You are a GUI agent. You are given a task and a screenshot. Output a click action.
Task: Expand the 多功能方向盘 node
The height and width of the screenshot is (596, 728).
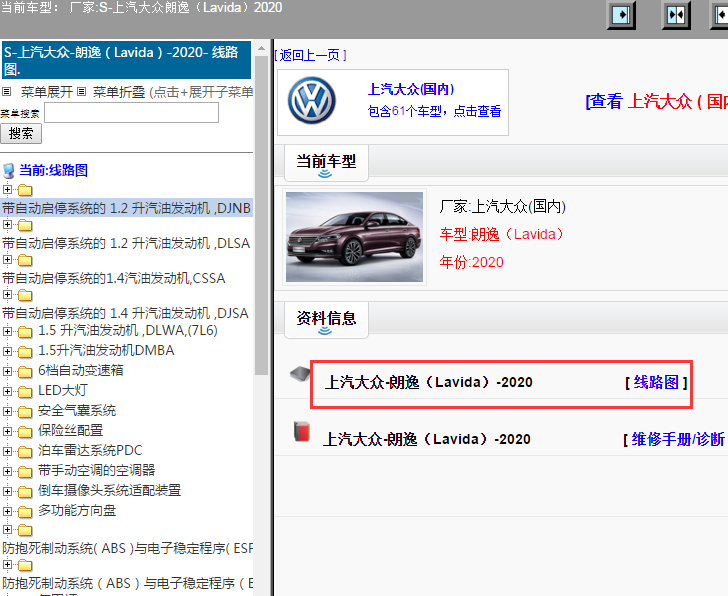(x=7, y=511)
